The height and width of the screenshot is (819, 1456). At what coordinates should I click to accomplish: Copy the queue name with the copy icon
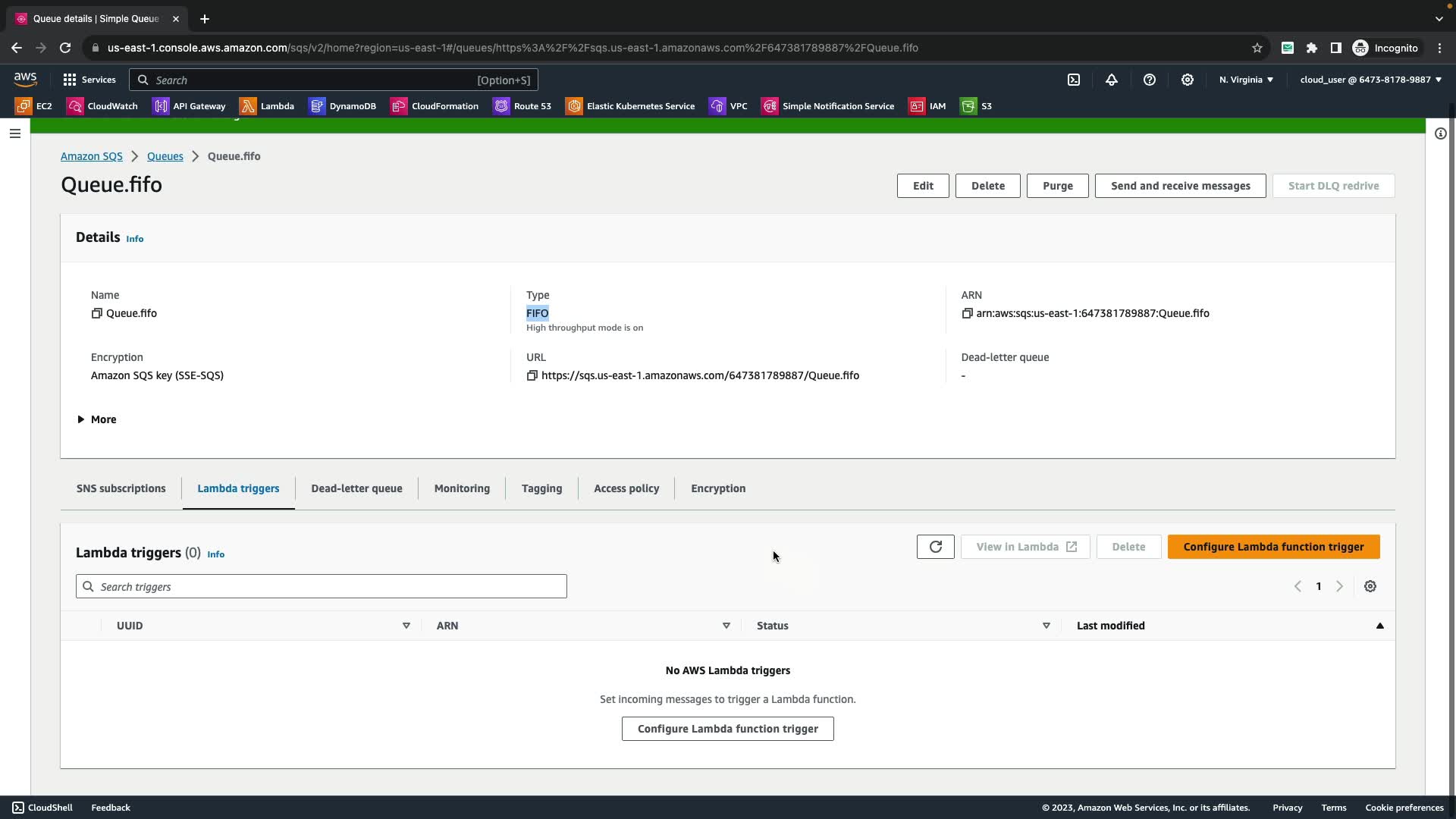pos(96,313)
